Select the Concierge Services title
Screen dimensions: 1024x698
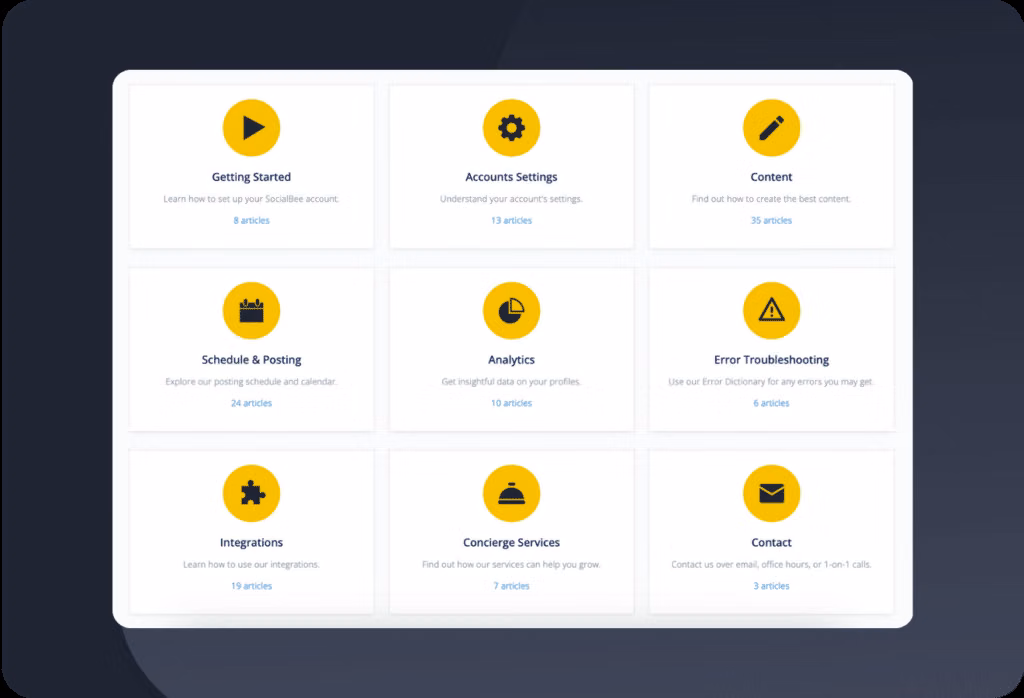click(511, 543)
